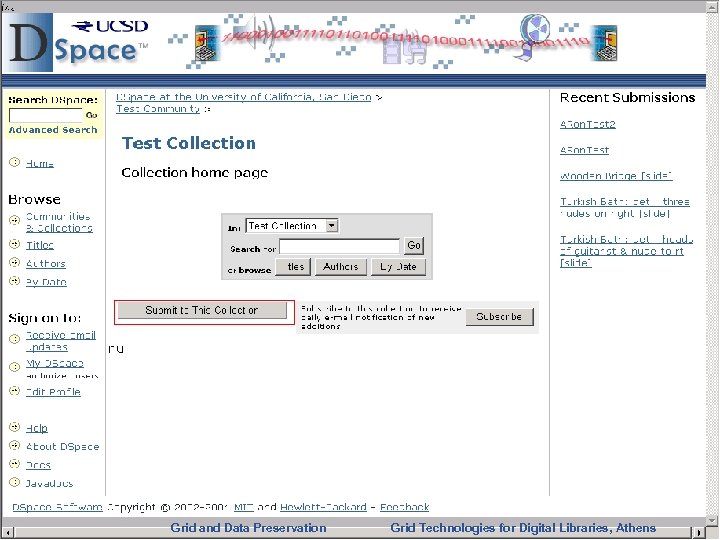The width and height of the screenshot is (720, 540).
Task: Click the Test Collection heading
Action: pyautogui.click(x=188, y=143)
